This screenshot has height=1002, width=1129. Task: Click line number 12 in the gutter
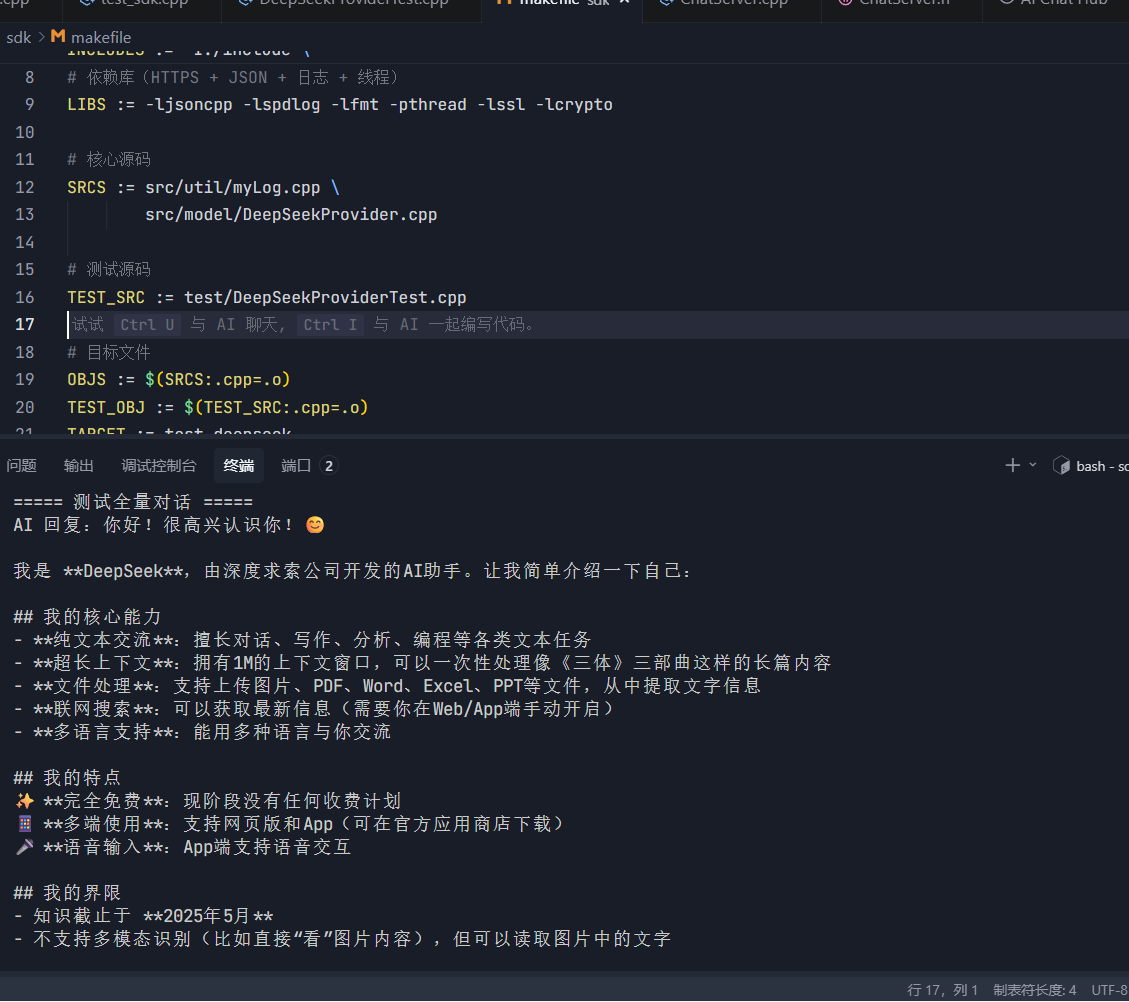tap(24, 187)
